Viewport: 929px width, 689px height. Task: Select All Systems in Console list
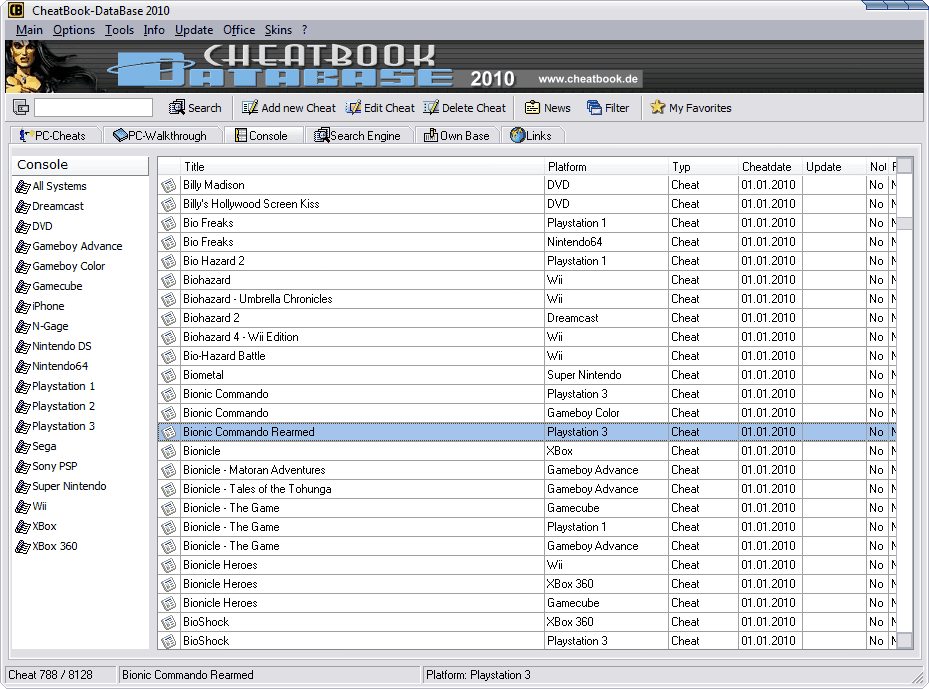coord(51,186)
